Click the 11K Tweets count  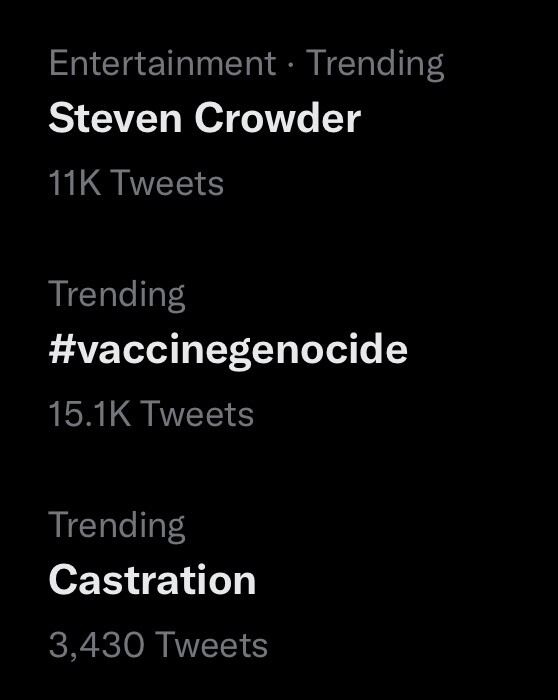click(136, 183)
